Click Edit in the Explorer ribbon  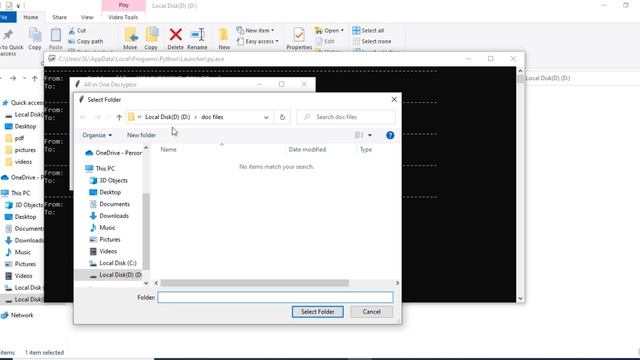pos(325,41)
